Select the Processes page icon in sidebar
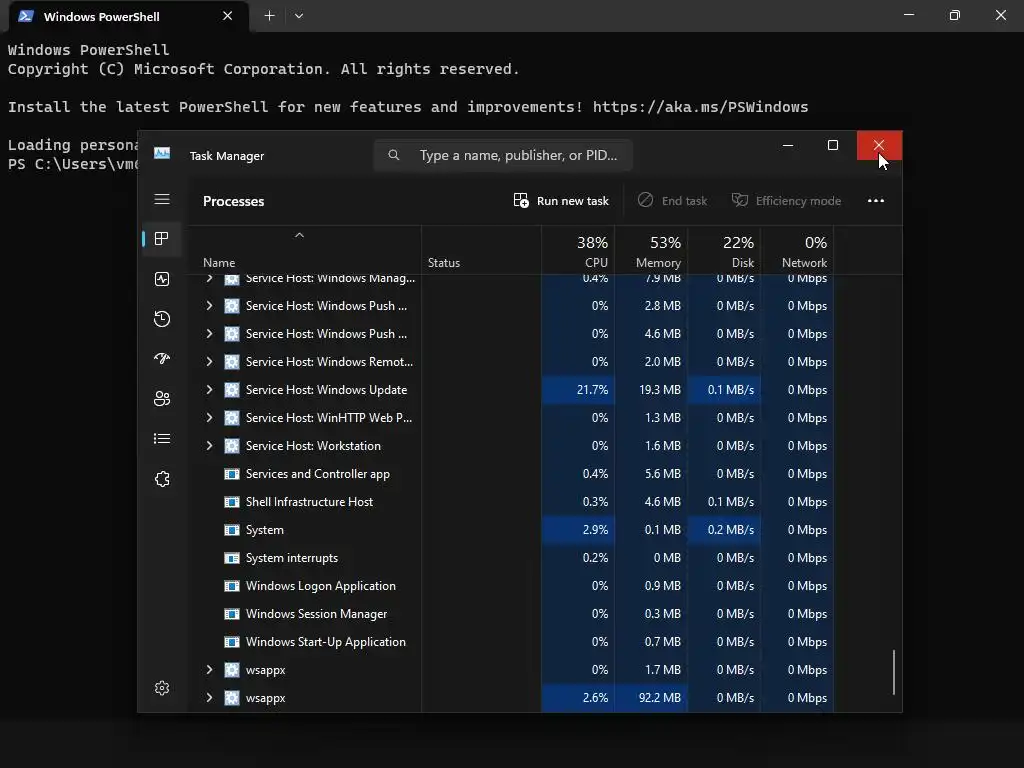The width and height of the screenshot is (1024, 768). (x=162, y=239)
